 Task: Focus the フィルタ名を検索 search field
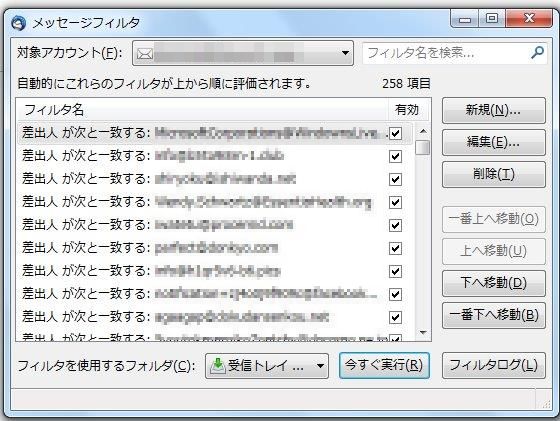(446, 53)
